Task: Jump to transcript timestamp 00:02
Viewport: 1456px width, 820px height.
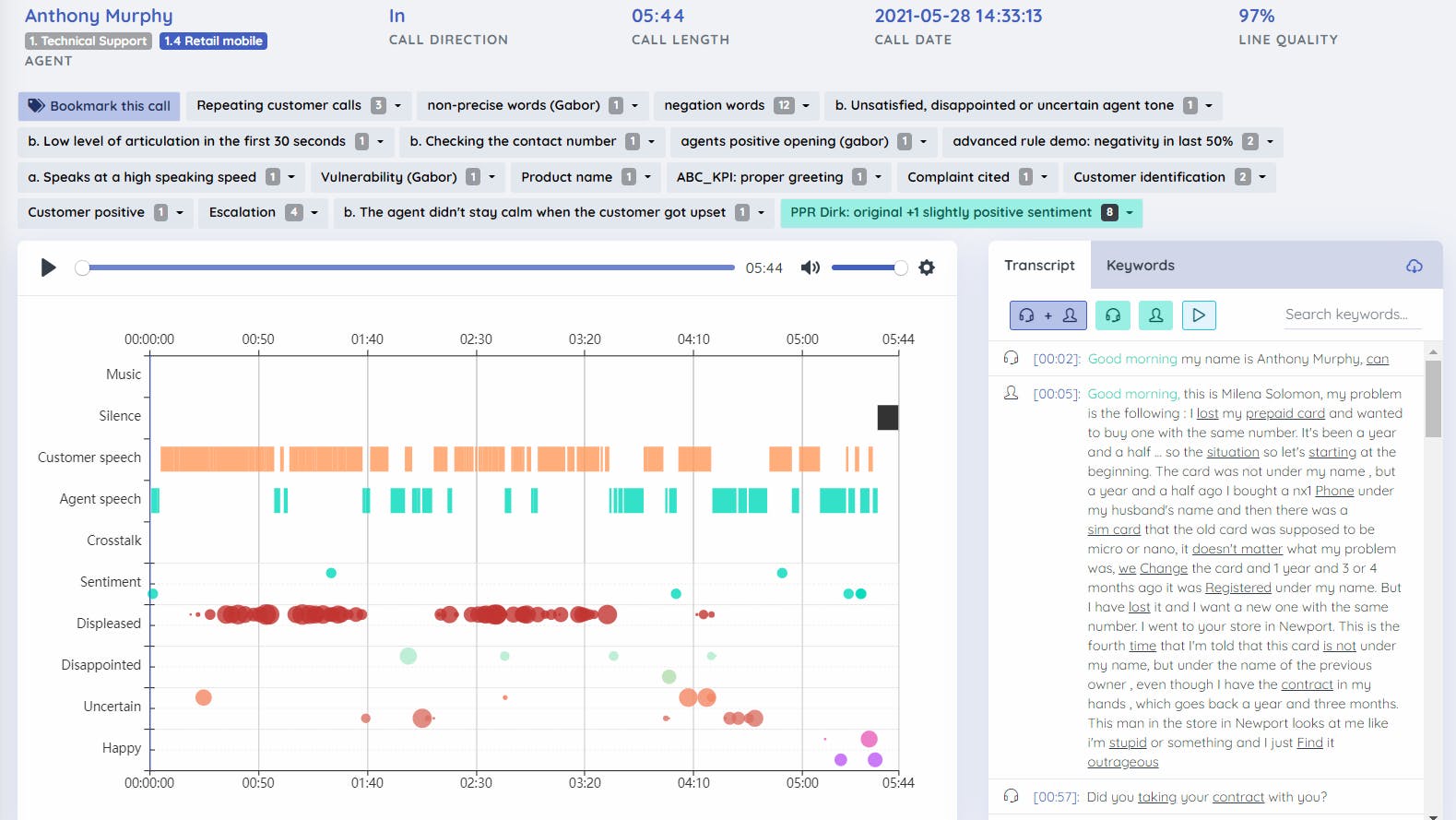Action: coord(1057,359)
